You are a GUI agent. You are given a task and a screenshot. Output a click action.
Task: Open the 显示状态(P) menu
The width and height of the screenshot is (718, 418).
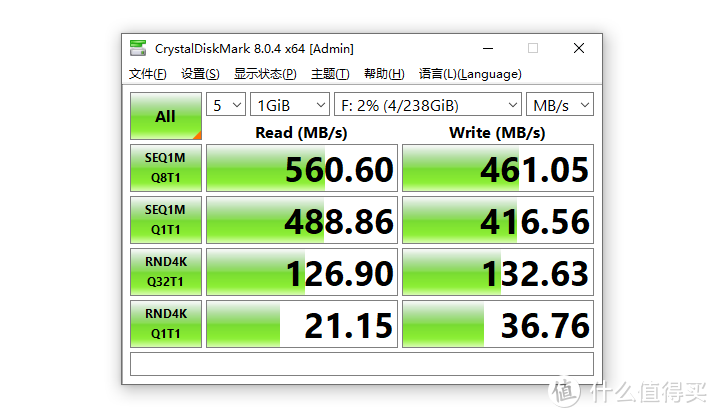point(265,74)
